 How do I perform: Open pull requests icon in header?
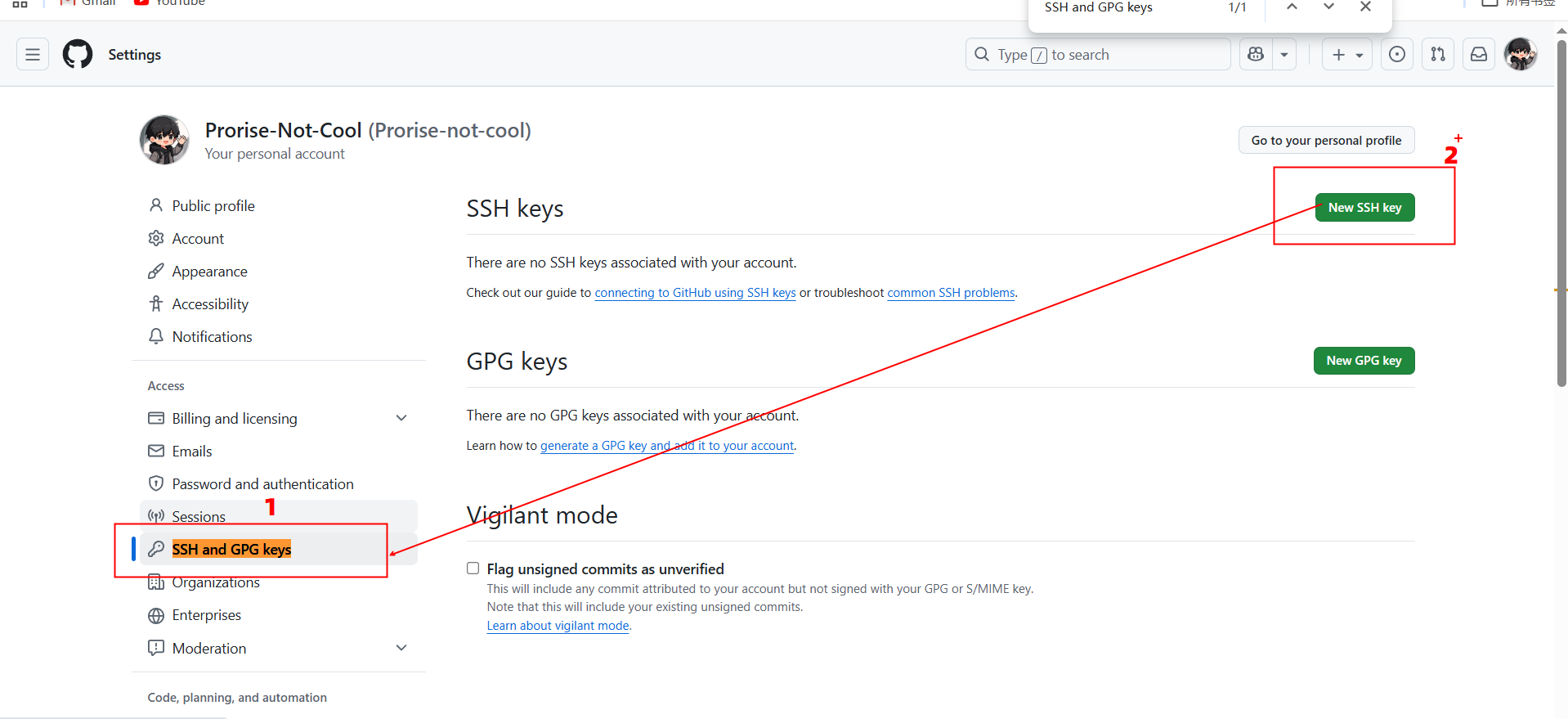(x=1438, y=55)
